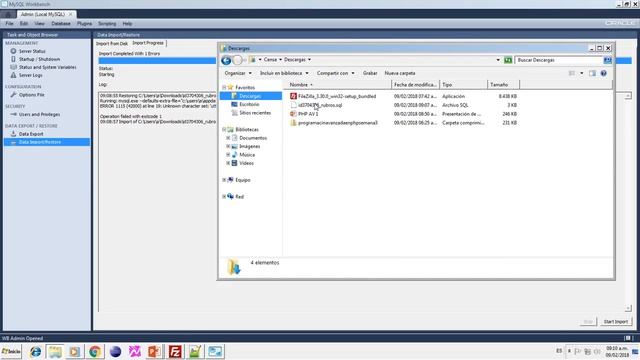Open the Workbench File menu
This screenshot has width=640, height=360.
[9, 24]
